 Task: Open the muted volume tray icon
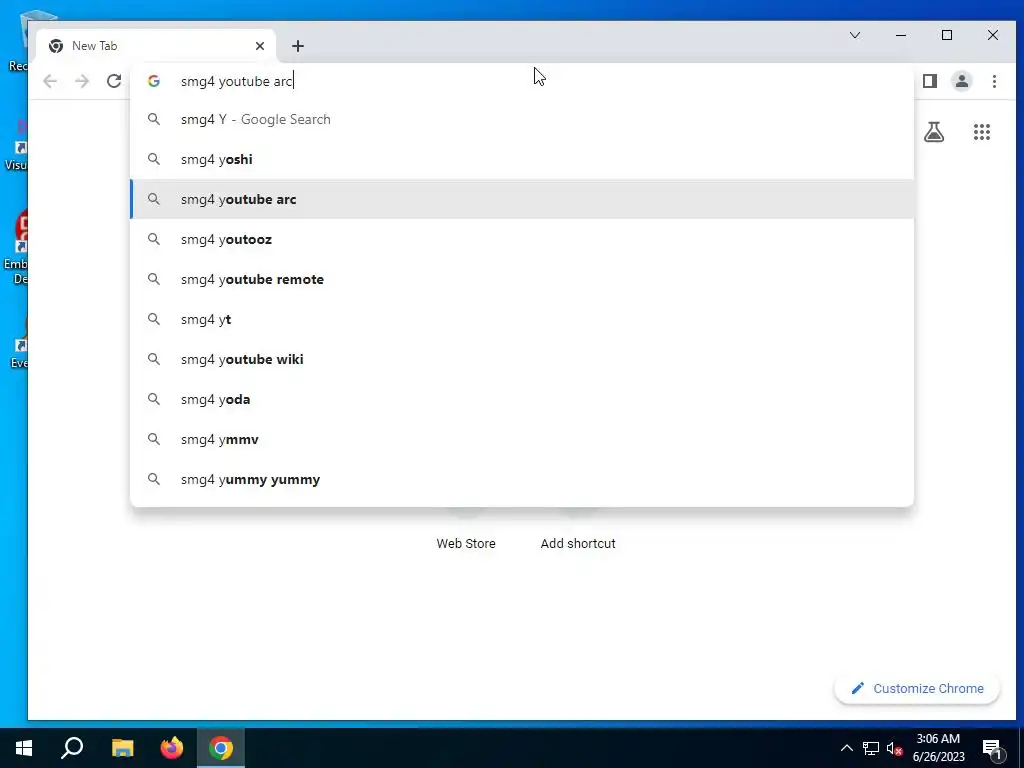pyautogui.click(x=894, y=748)
